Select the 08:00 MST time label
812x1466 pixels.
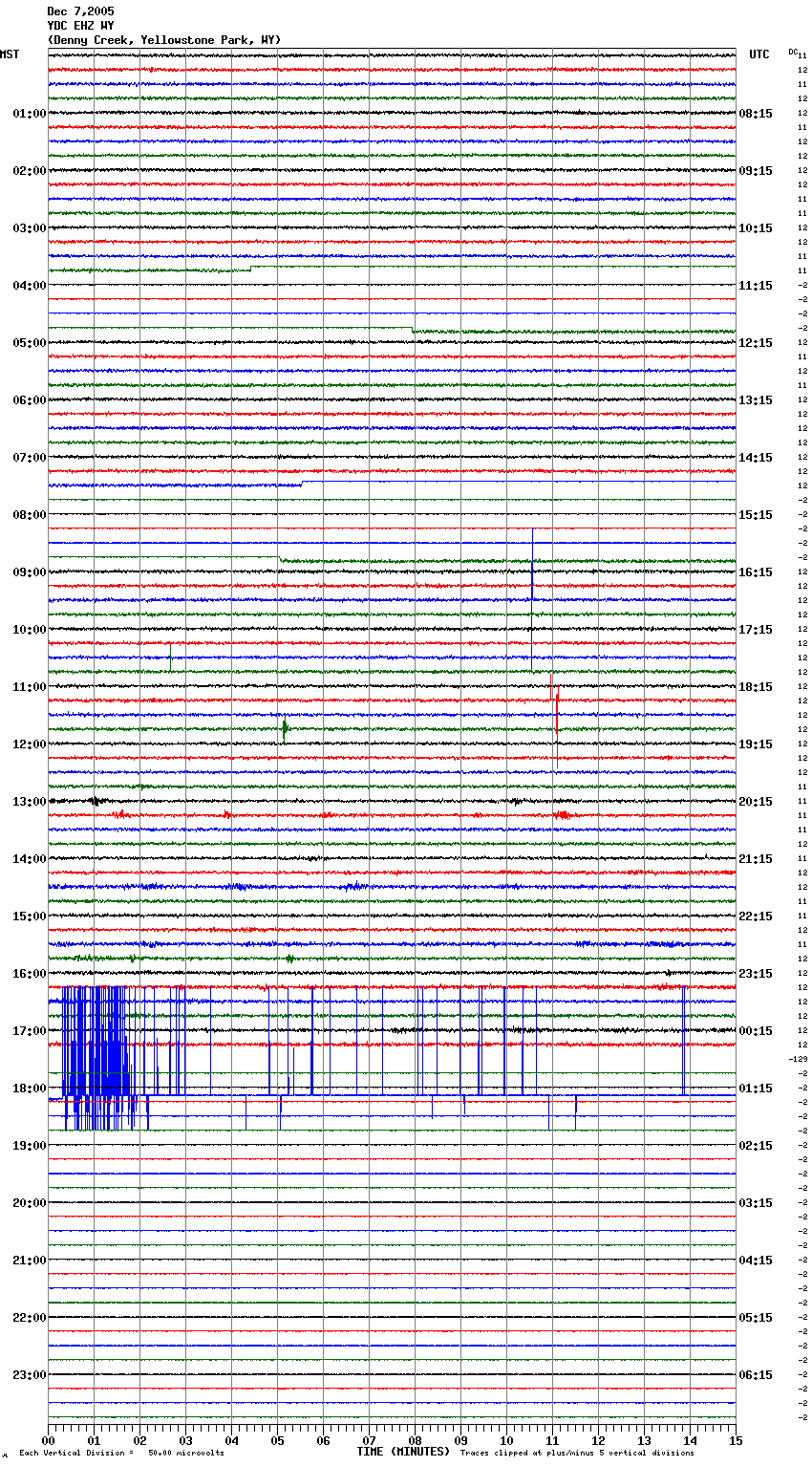click(x=30, y=515)
